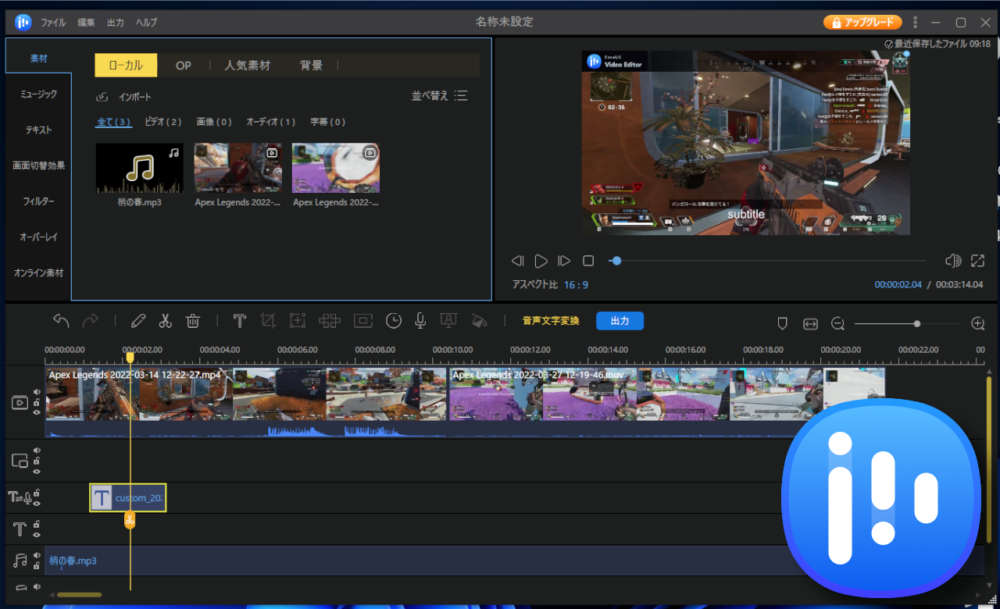Select the Cut tool in the timeline toolbar
1000x609 pixels.
pos(165,321)
